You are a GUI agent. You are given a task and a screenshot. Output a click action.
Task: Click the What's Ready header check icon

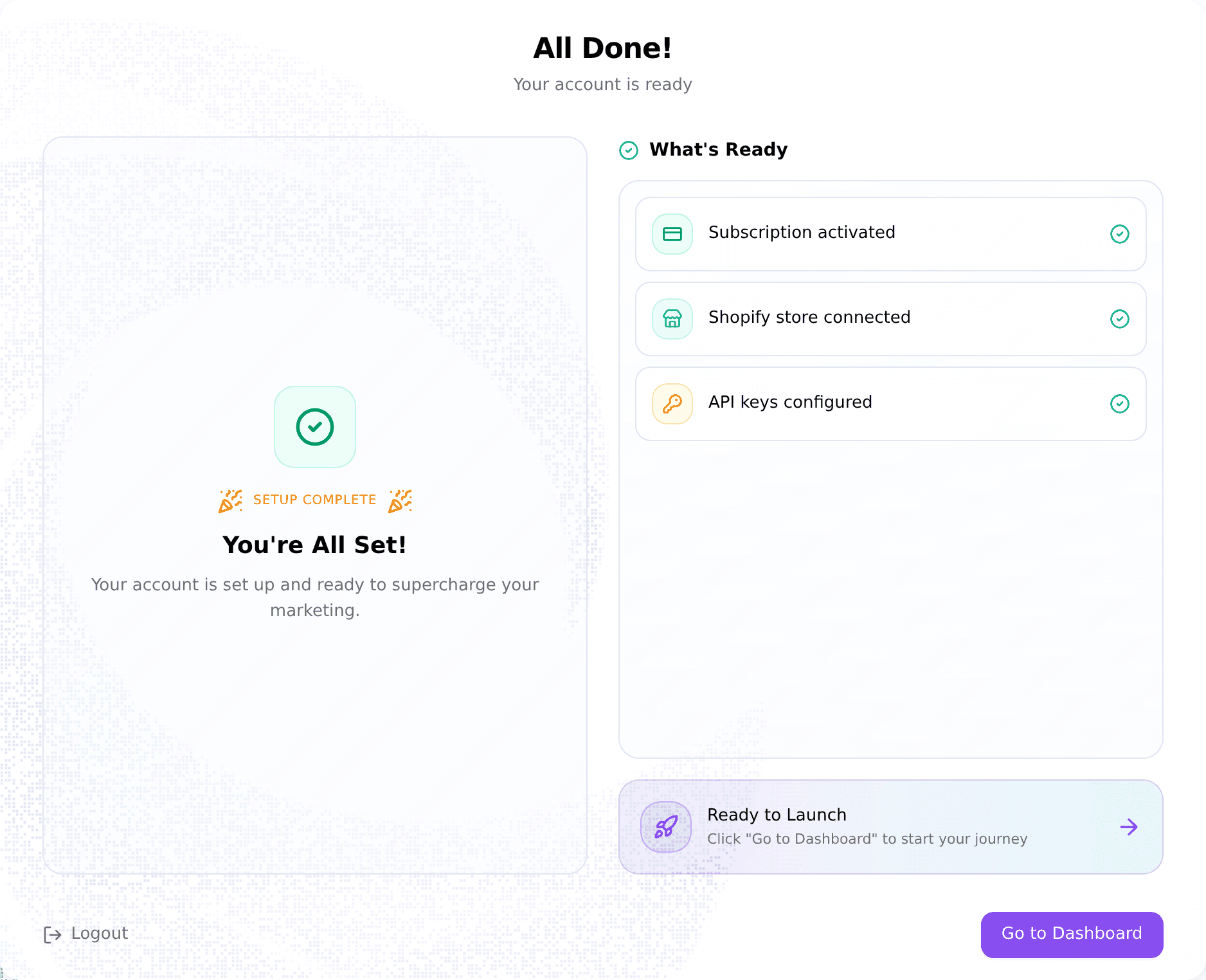click(629, 150)
